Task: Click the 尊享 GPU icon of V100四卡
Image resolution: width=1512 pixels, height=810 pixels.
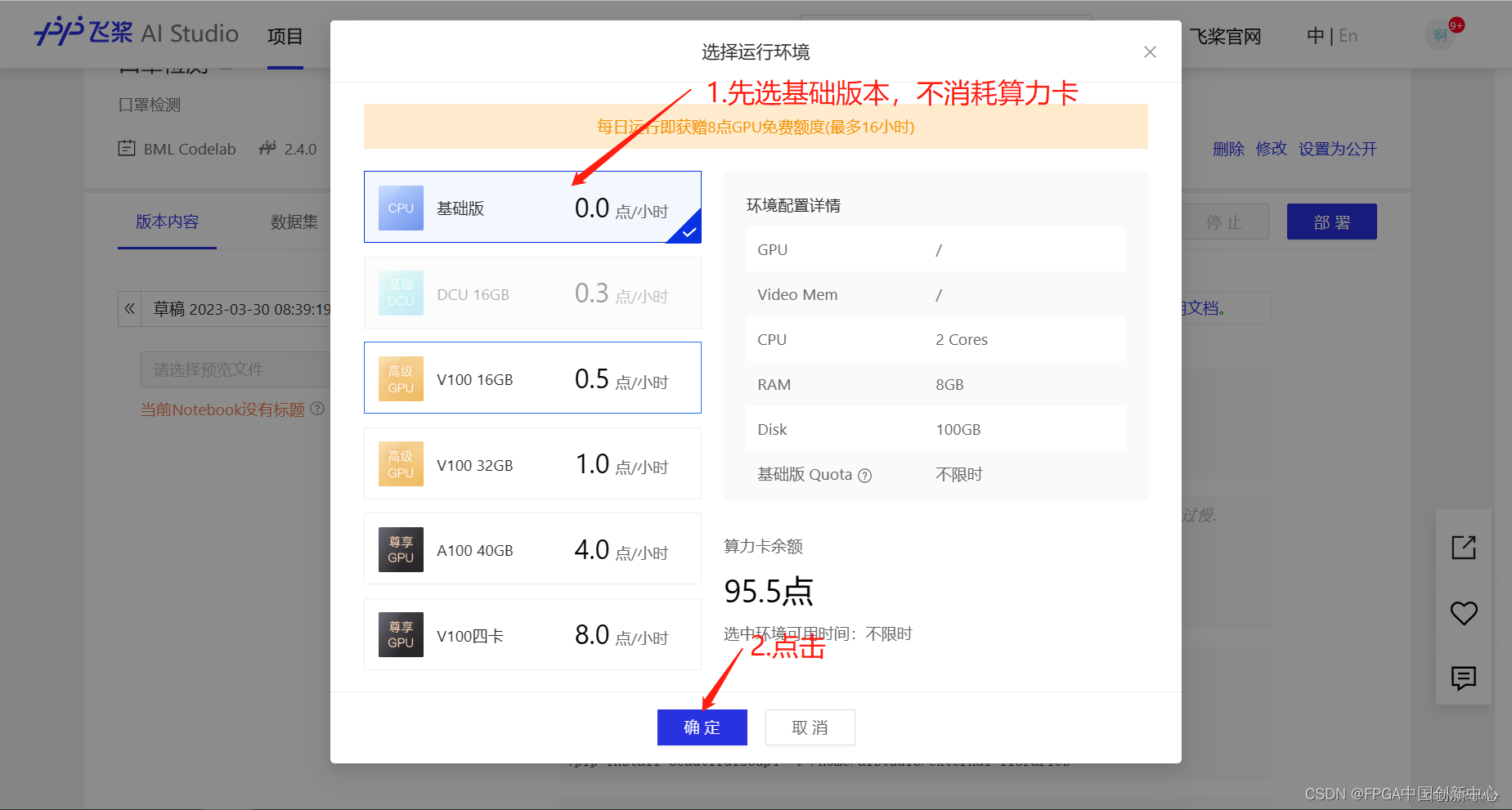Action: tap(401, 634)
